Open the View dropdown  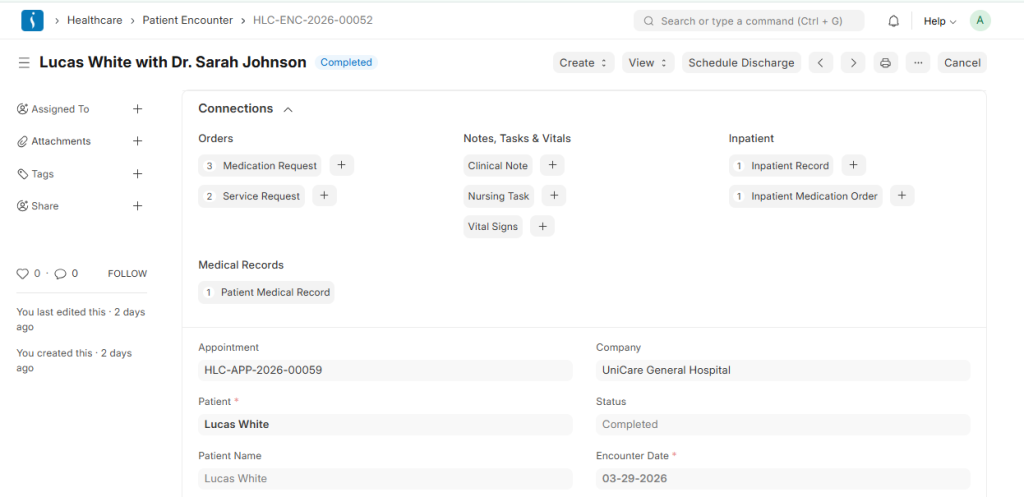[x=647, y=63]
